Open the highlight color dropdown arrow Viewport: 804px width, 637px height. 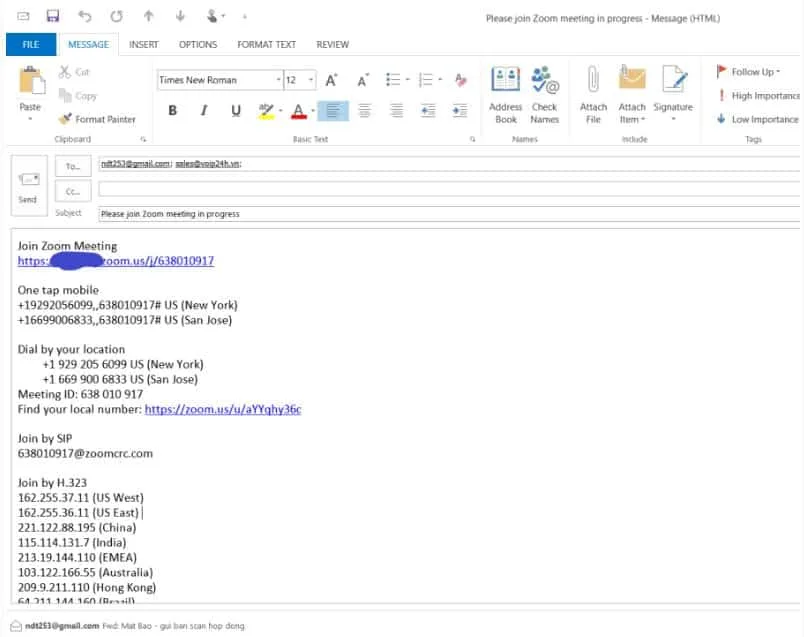[280, 110]
